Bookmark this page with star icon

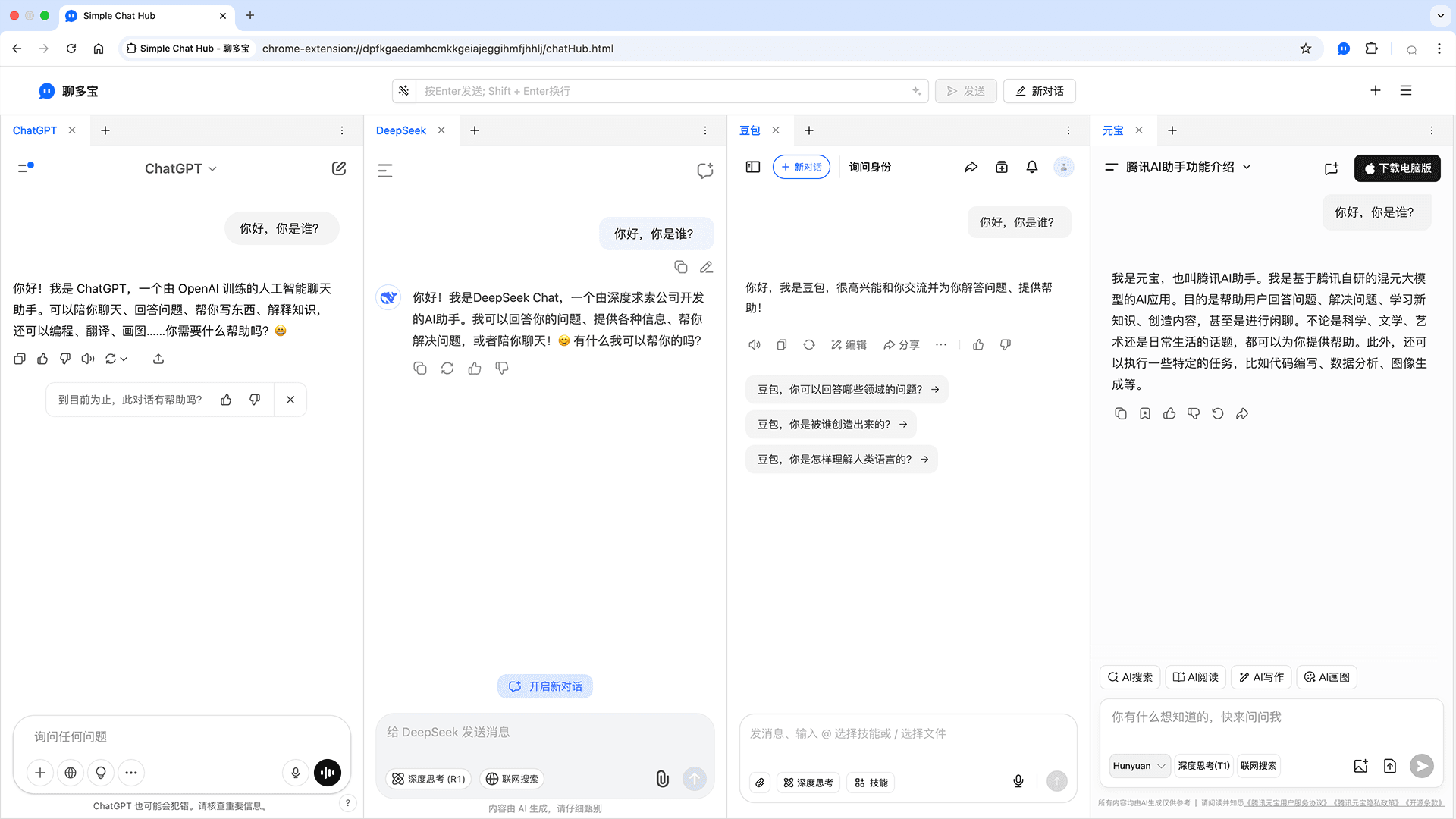pyautogui.click(x=1306, y=49)
